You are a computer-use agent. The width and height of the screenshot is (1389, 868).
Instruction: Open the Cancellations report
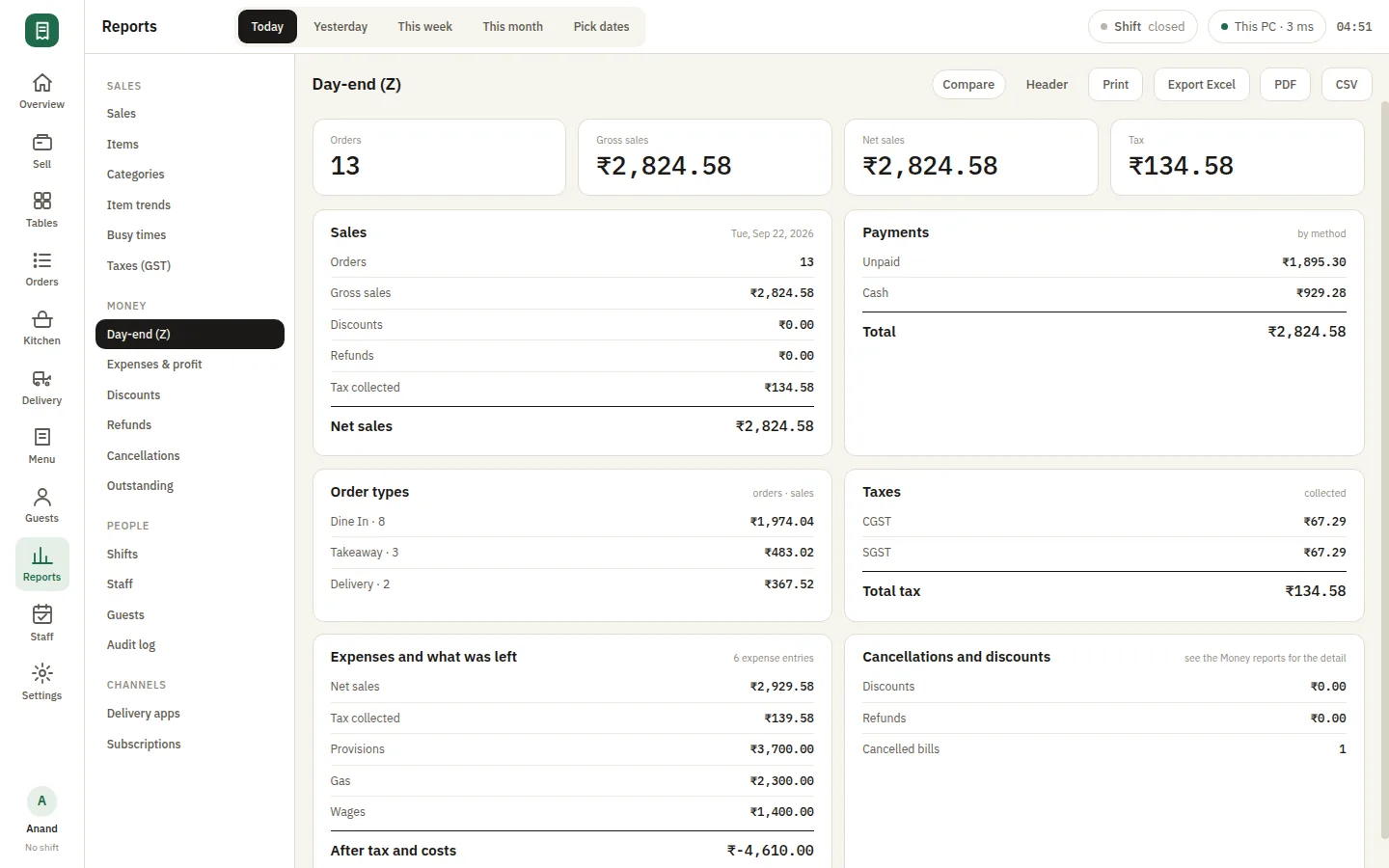(190, 456)
